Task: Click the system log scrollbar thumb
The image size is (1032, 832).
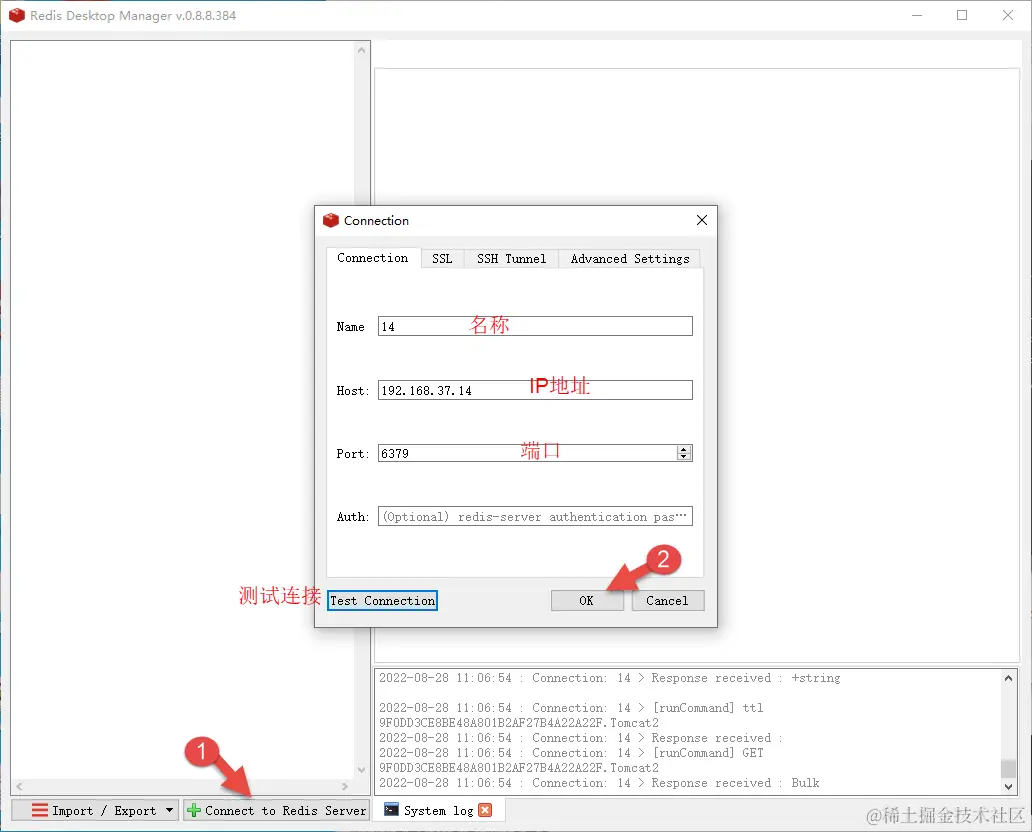Action: pyautogui.click(x=1008, y=768)
